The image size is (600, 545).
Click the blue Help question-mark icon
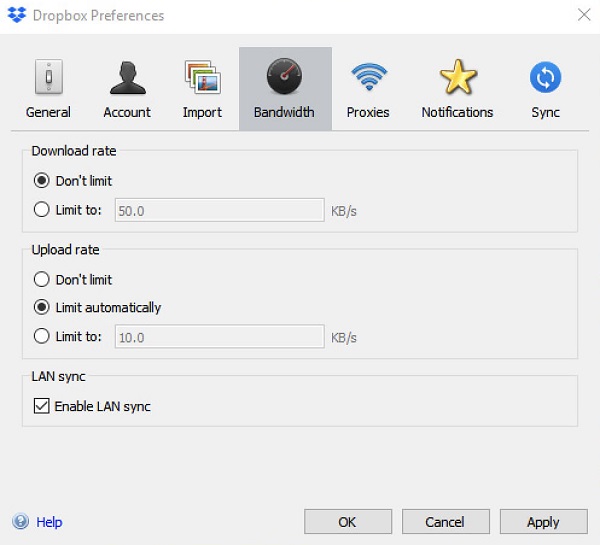[x=20, y=521]
